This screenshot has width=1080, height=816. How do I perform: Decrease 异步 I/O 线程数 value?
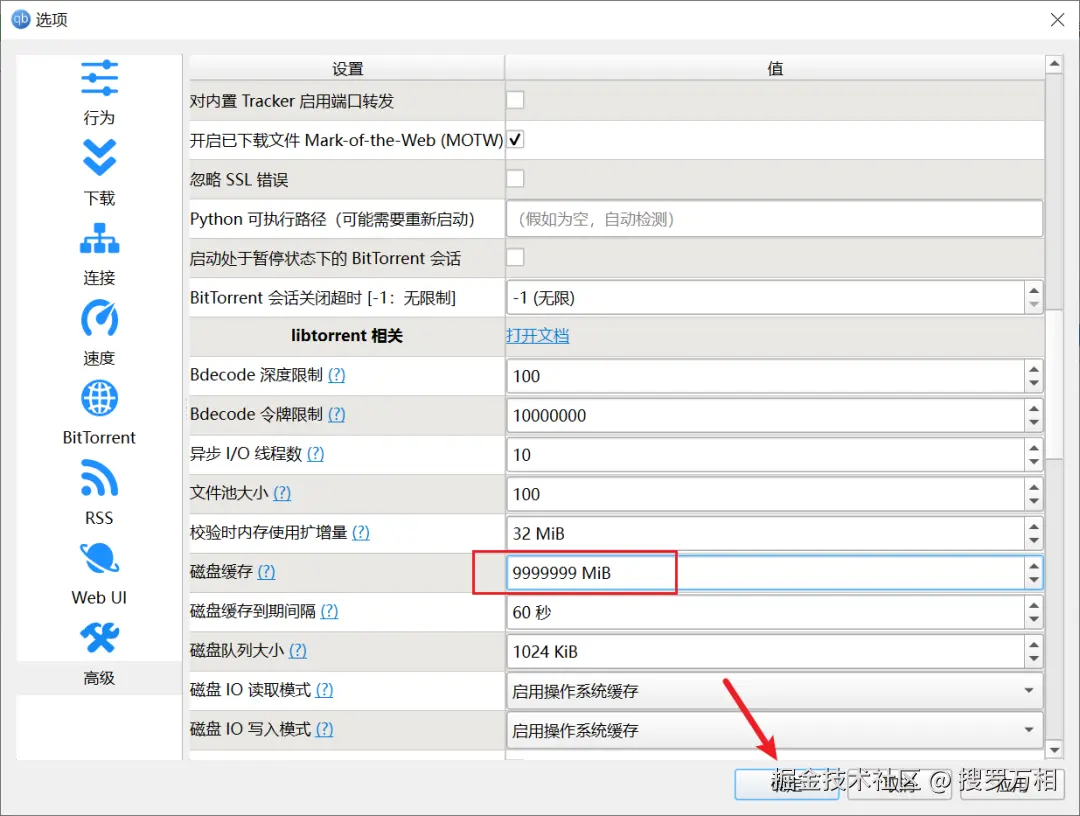coord(1034,462)
